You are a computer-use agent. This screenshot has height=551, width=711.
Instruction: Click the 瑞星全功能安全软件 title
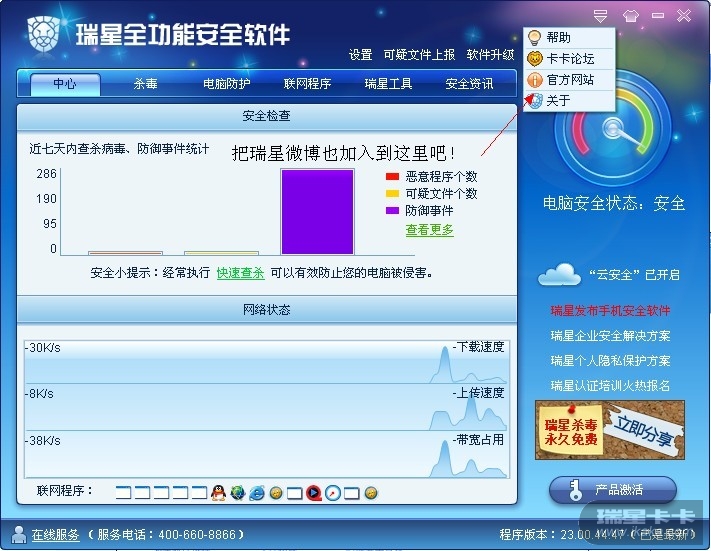tap(182, 34)
